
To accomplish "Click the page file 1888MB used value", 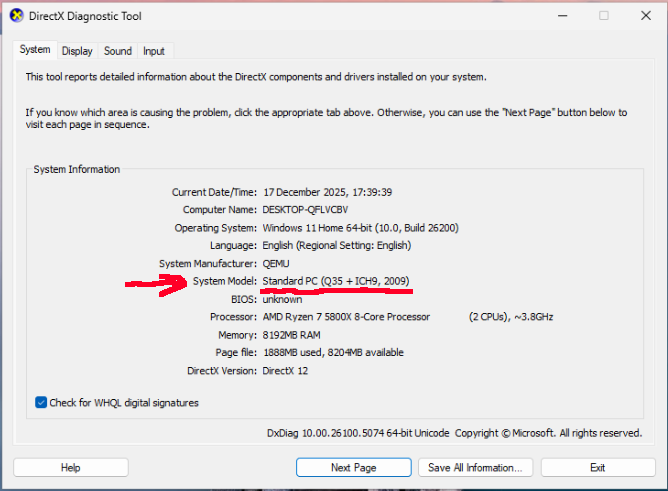I will click(x=333, y=353).
